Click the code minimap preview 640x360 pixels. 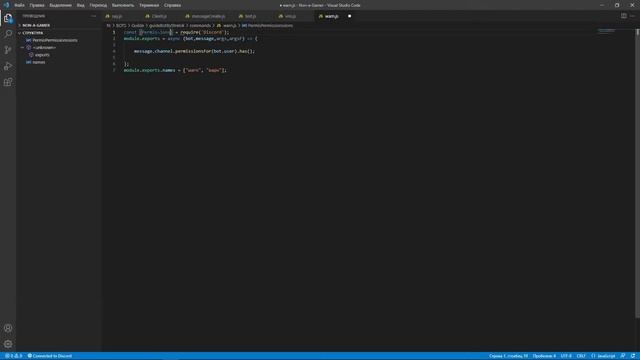(606, 31)
